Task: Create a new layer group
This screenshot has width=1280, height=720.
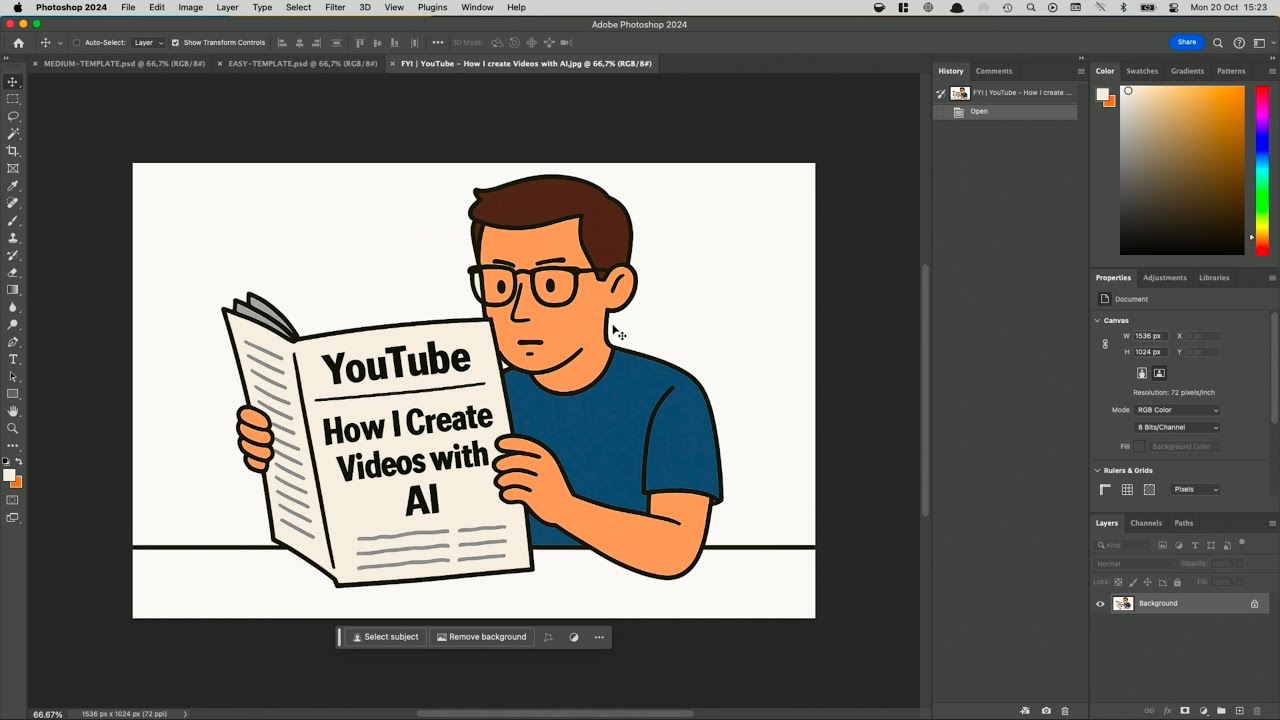Action: click(x=1221, y=711)
